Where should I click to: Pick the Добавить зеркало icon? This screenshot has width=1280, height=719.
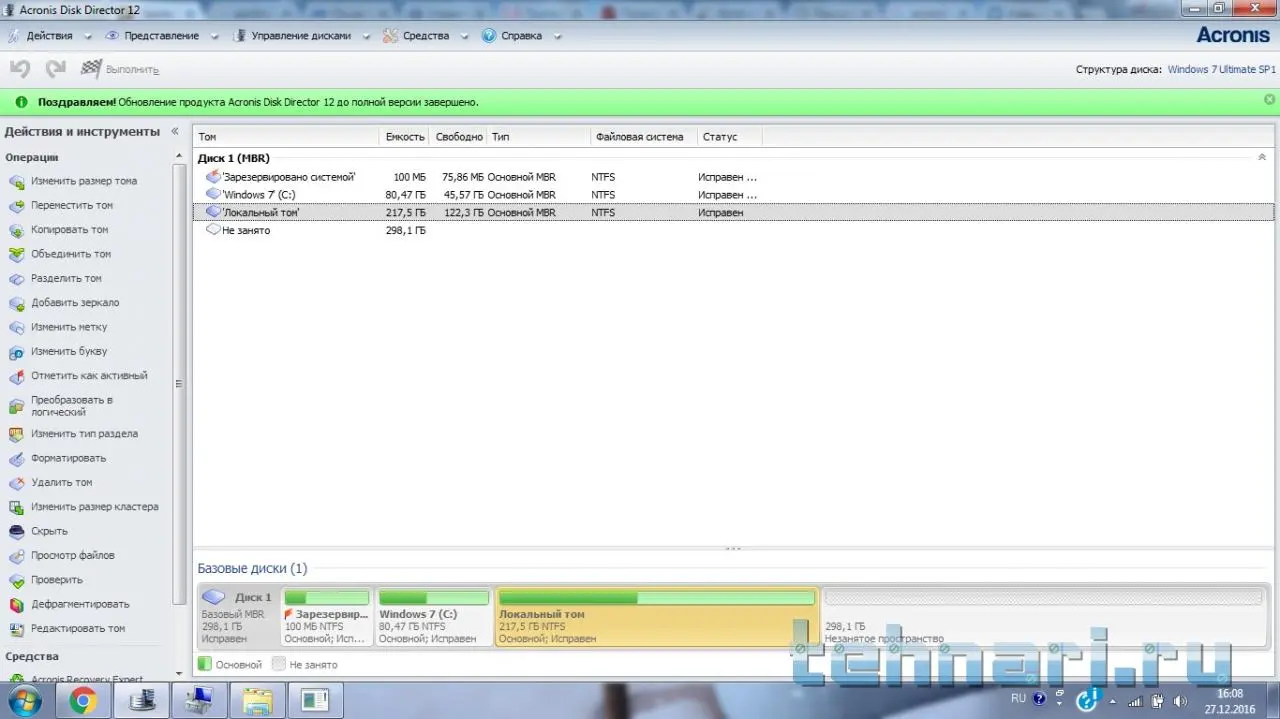pos(16,303)
